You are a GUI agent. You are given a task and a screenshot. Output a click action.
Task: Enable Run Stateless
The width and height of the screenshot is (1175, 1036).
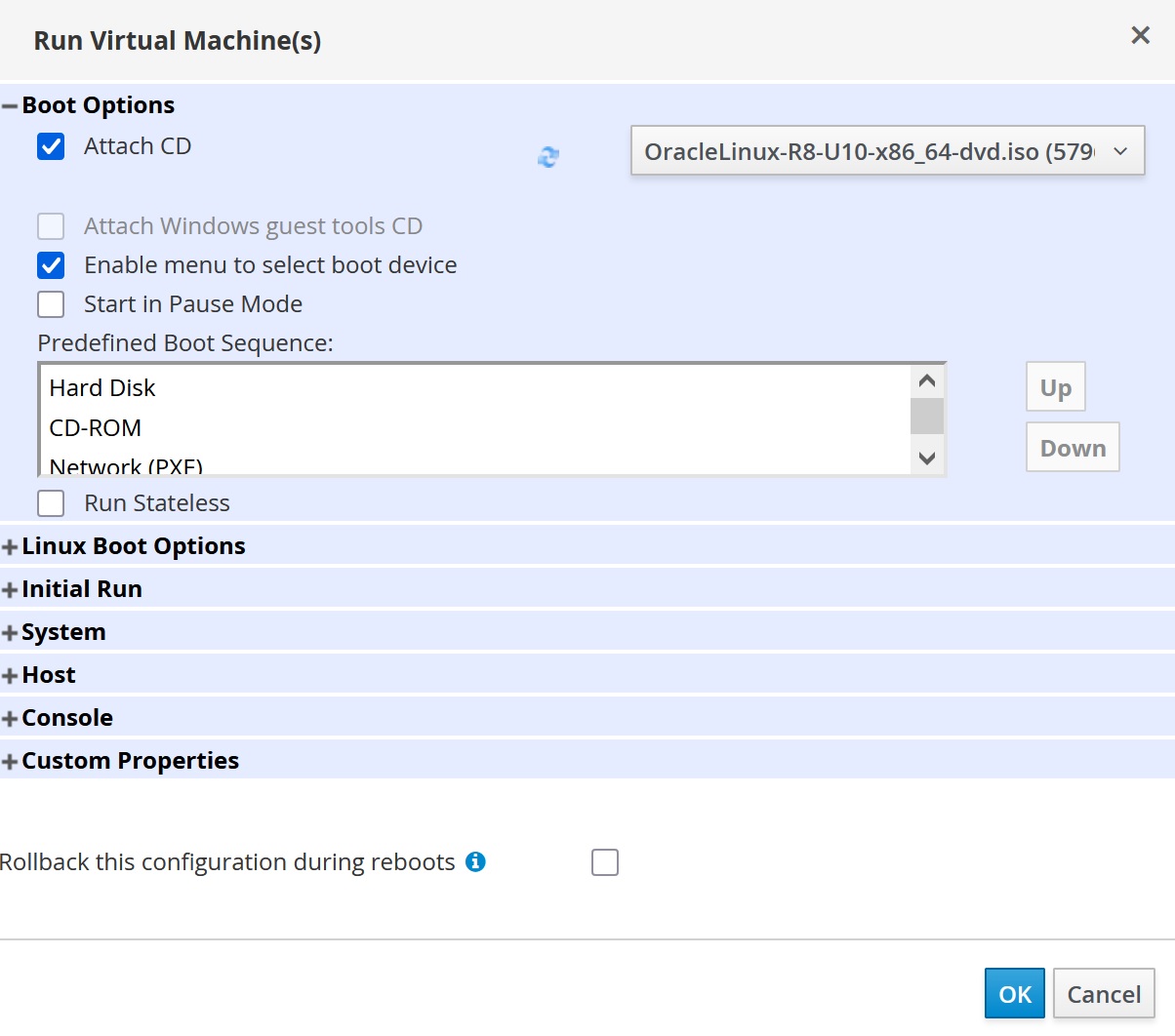click(x=50, y=502)
